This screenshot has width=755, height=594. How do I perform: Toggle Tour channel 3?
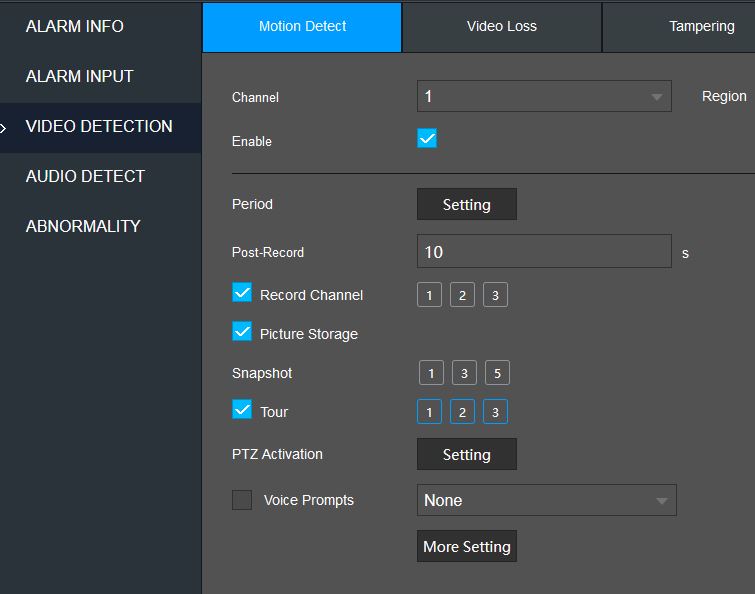point(495,412)
